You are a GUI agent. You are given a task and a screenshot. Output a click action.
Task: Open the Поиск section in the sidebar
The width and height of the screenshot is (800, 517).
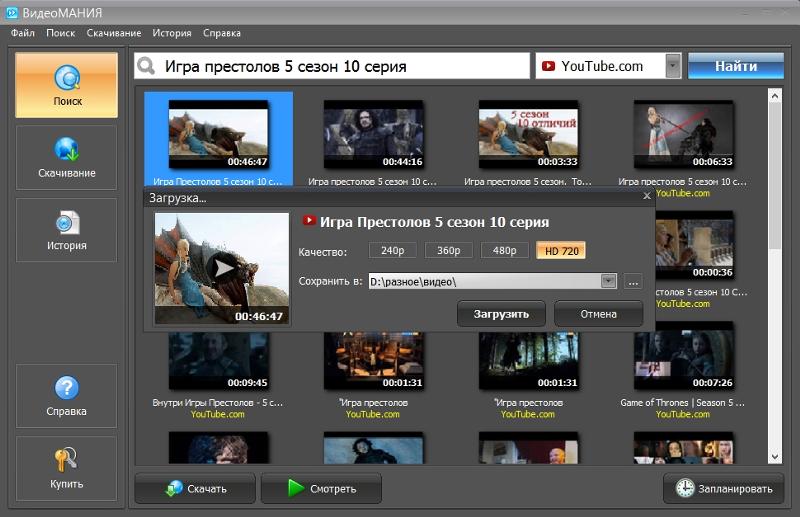(66, 85)
